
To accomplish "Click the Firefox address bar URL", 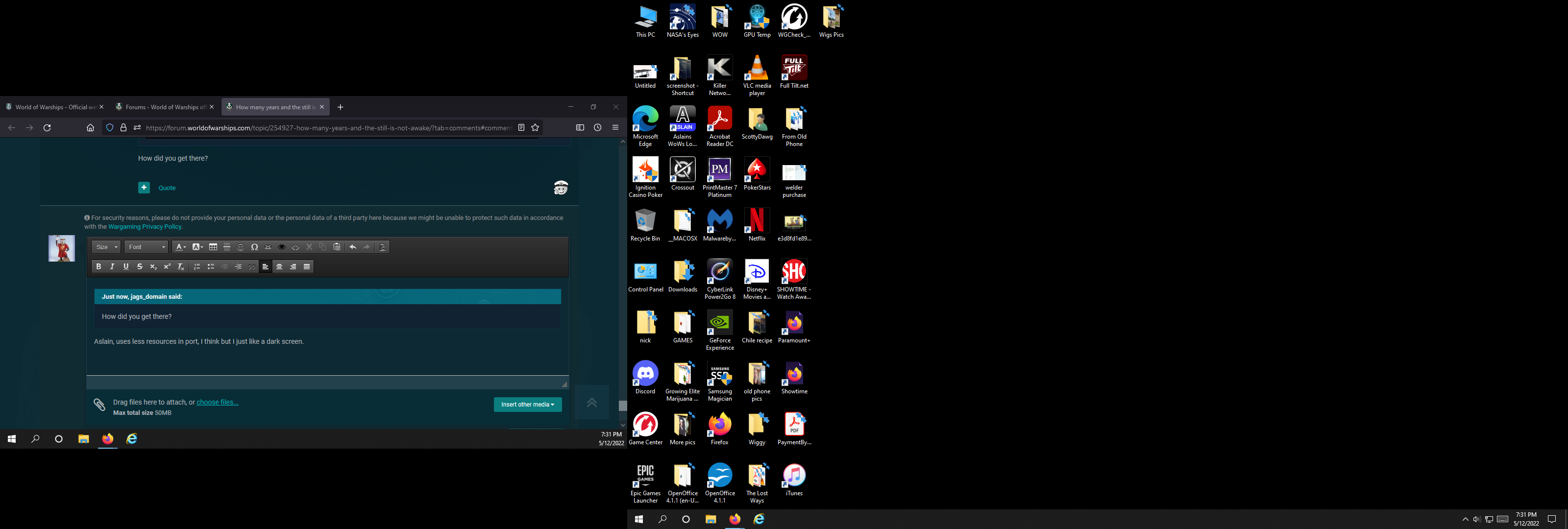I will coord(329,128).
